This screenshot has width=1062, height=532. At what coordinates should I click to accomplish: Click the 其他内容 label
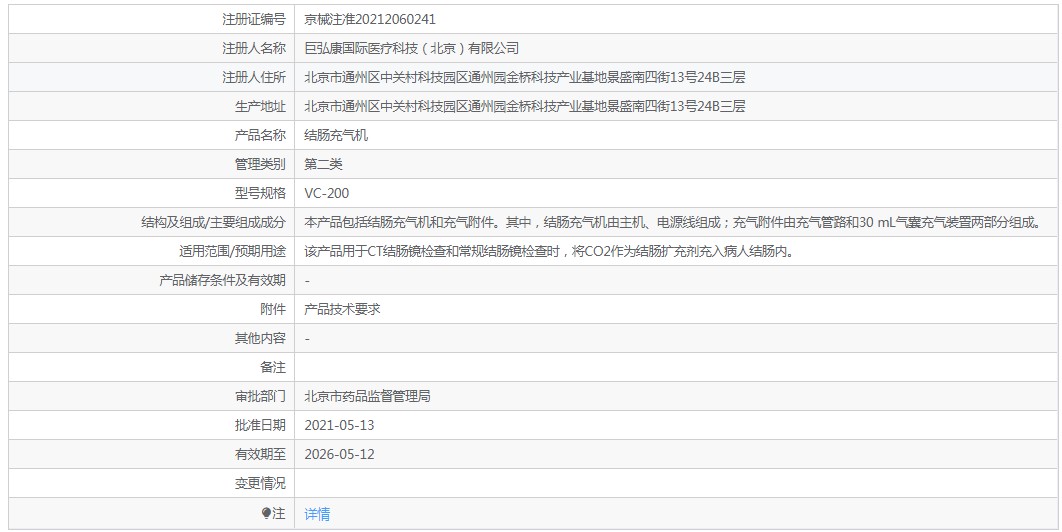(x=260, y=338)
